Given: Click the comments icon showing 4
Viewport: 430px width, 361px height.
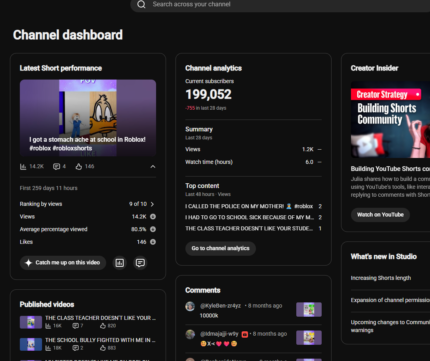Looking at the screenshot, I should click(x=56, y=166).
